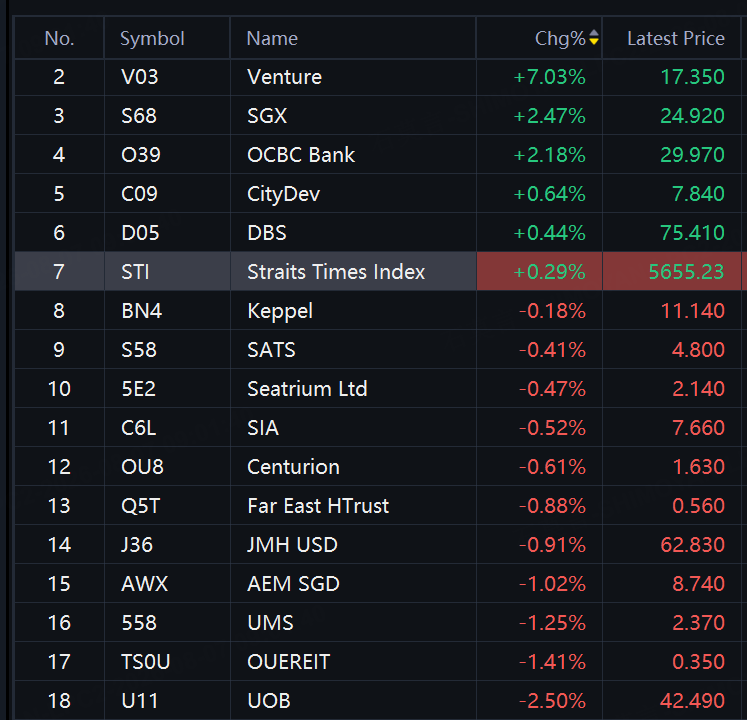Select symbol O39
This screenshot has width=747, height=720.
(x=141, y=155)
